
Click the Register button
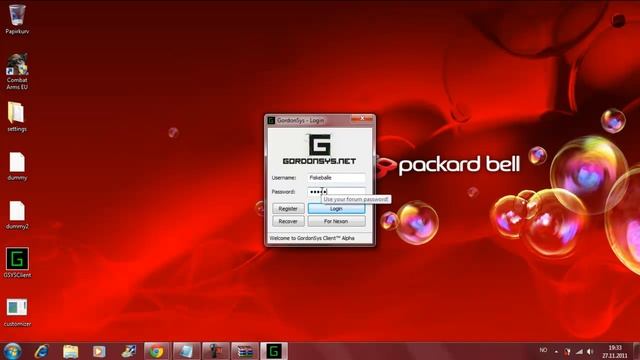click(288, 209)
